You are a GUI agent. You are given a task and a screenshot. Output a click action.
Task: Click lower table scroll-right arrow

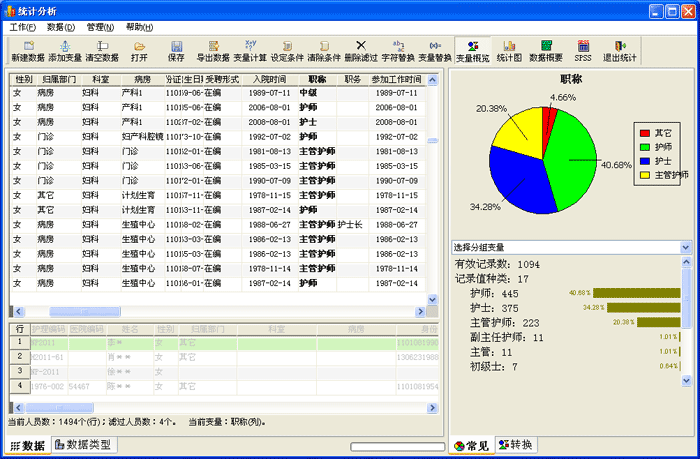(x=432, y=407)
